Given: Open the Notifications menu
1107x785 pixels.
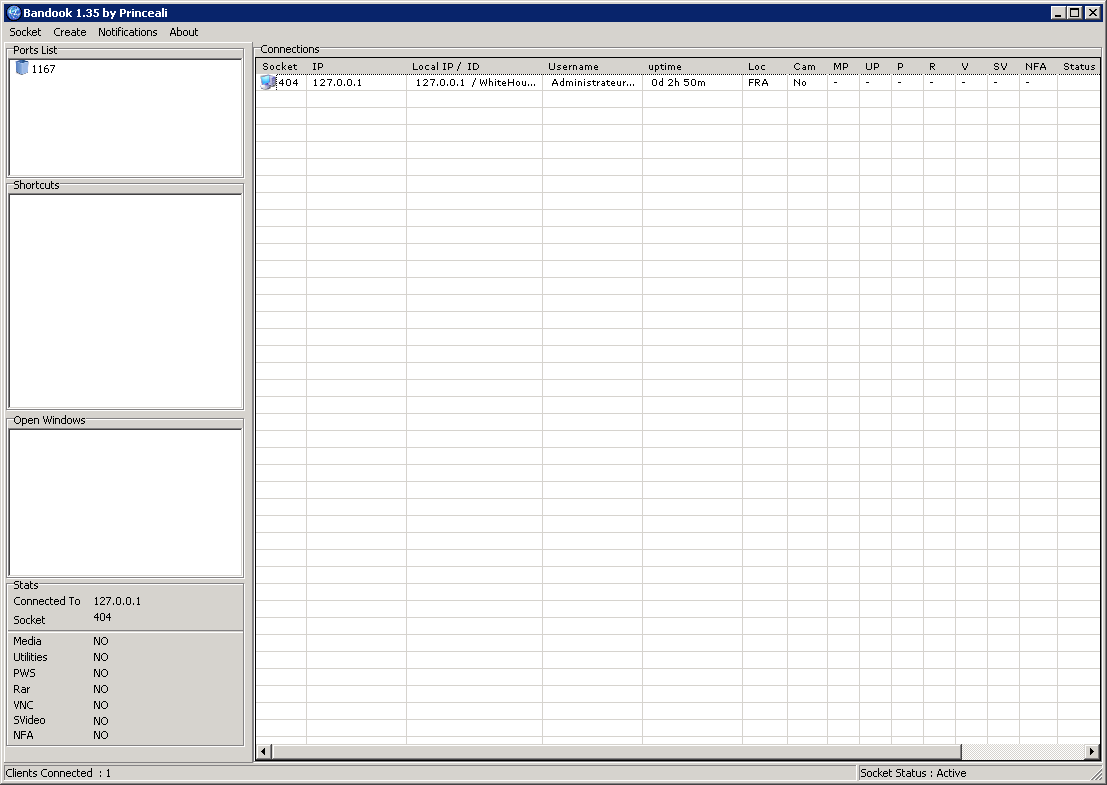Looking at the screenshot, I should pos(127,32).
